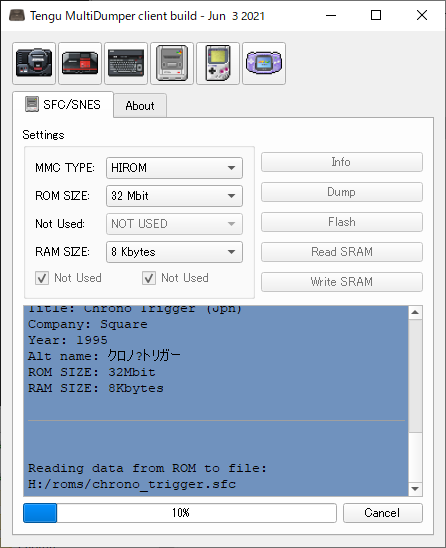Cancel the ROM dumping operation
The width and height of the screenshot is (446, 548).
[x=383, y=513]
